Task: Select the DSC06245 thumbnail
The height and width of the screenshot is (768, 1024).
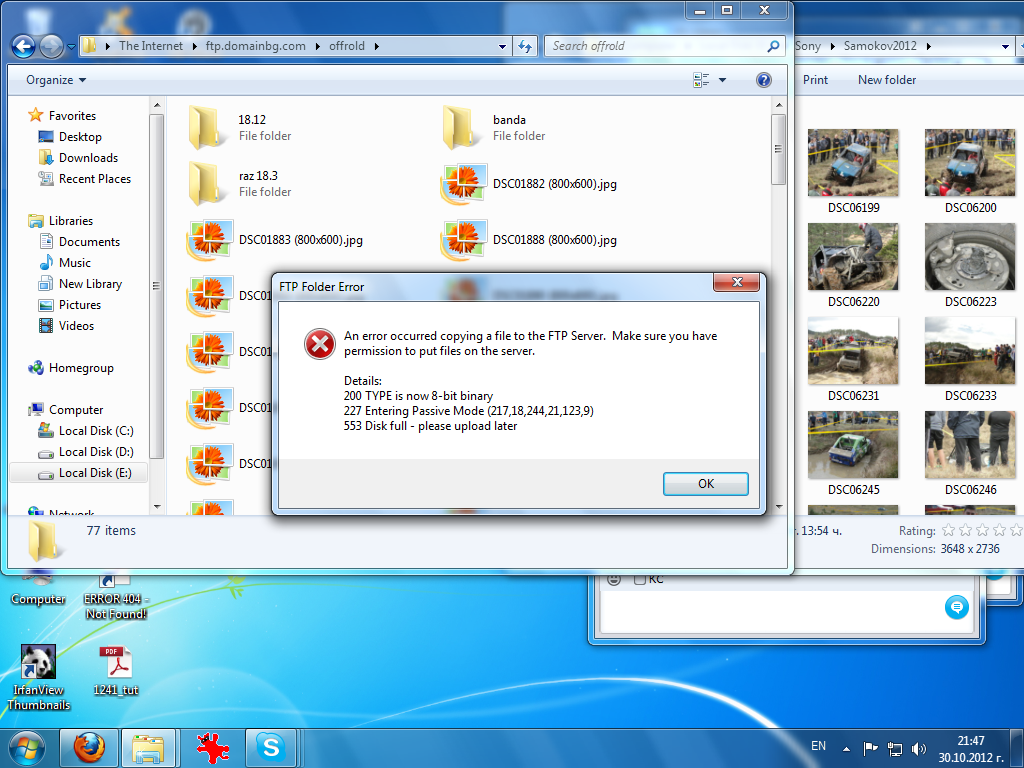Action: coord(853,453)
